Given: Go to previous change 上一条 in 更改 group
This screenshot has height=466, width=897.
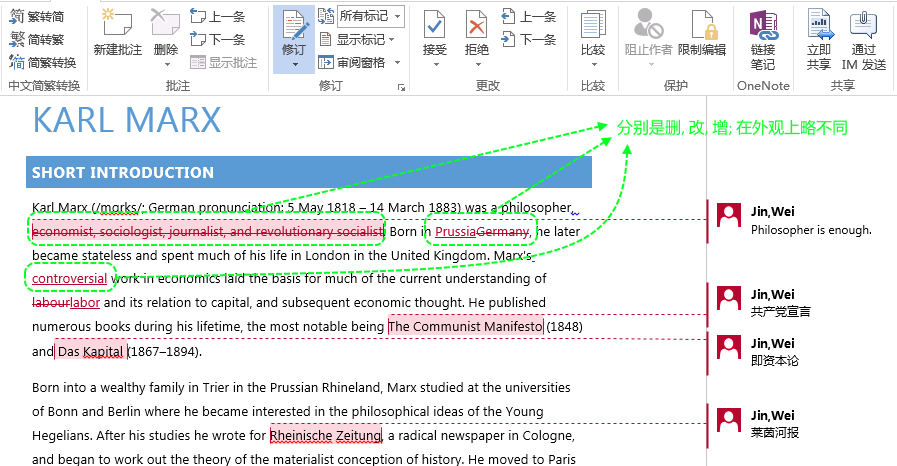Looking at the screenshot, I should pyautogui.click(x=529, y=17).
